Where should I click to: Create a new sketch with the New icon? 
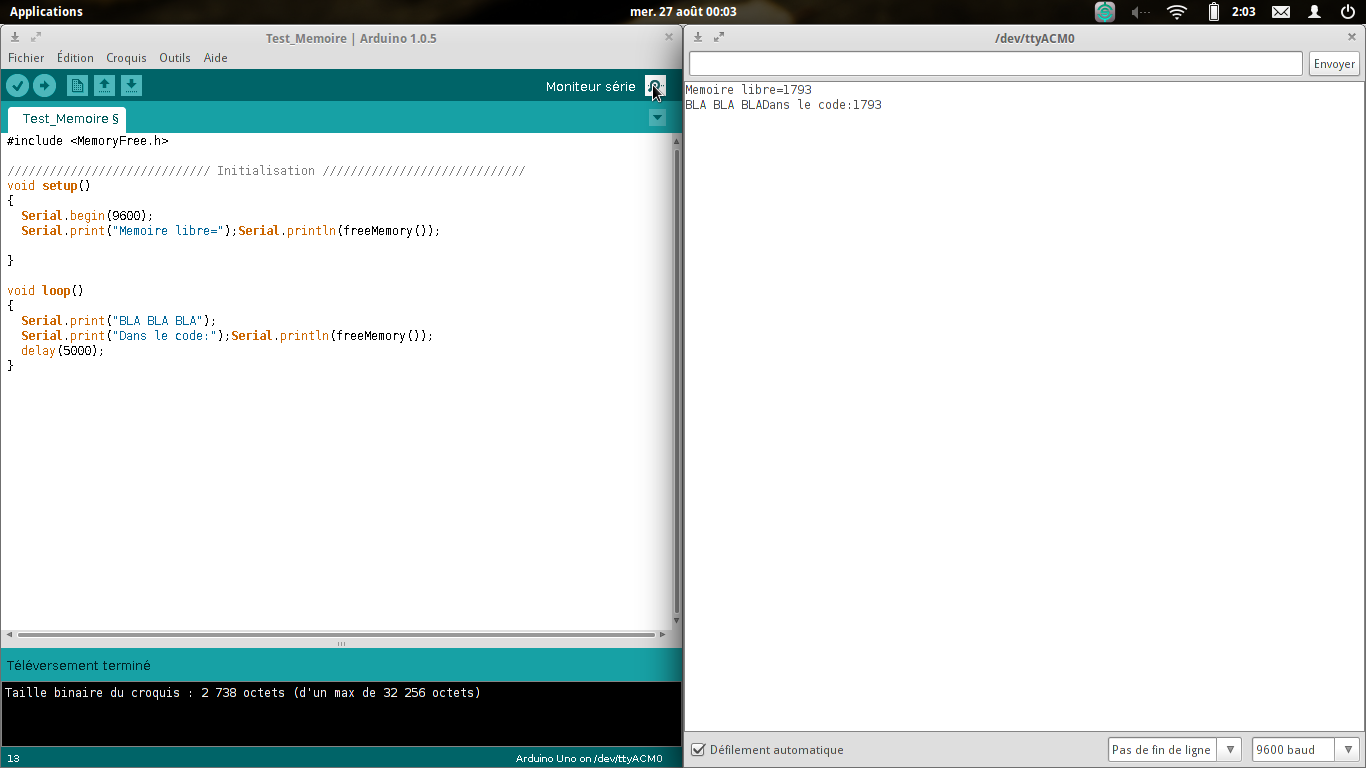tap(77, 86)
